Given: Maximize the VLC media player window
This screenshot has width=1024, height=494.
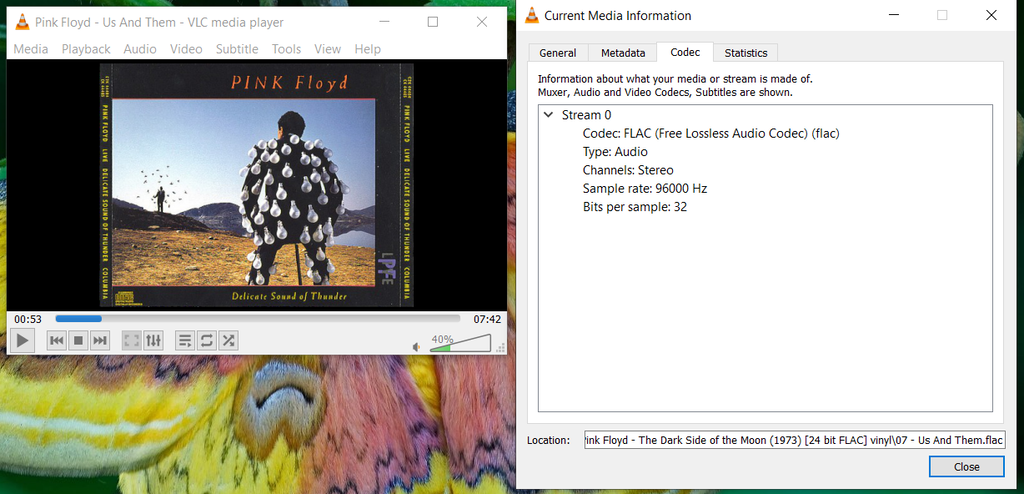Looking at the screenshot, I should pos(432,22).
